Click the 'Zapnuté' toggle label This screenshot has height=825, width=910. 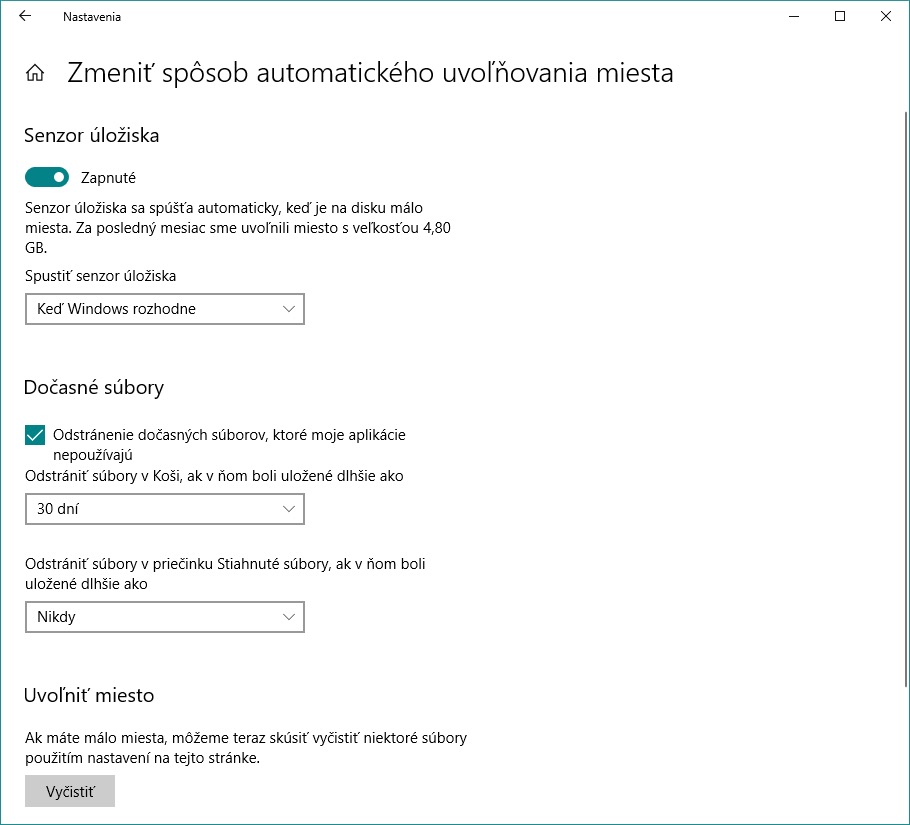(108, 178)
